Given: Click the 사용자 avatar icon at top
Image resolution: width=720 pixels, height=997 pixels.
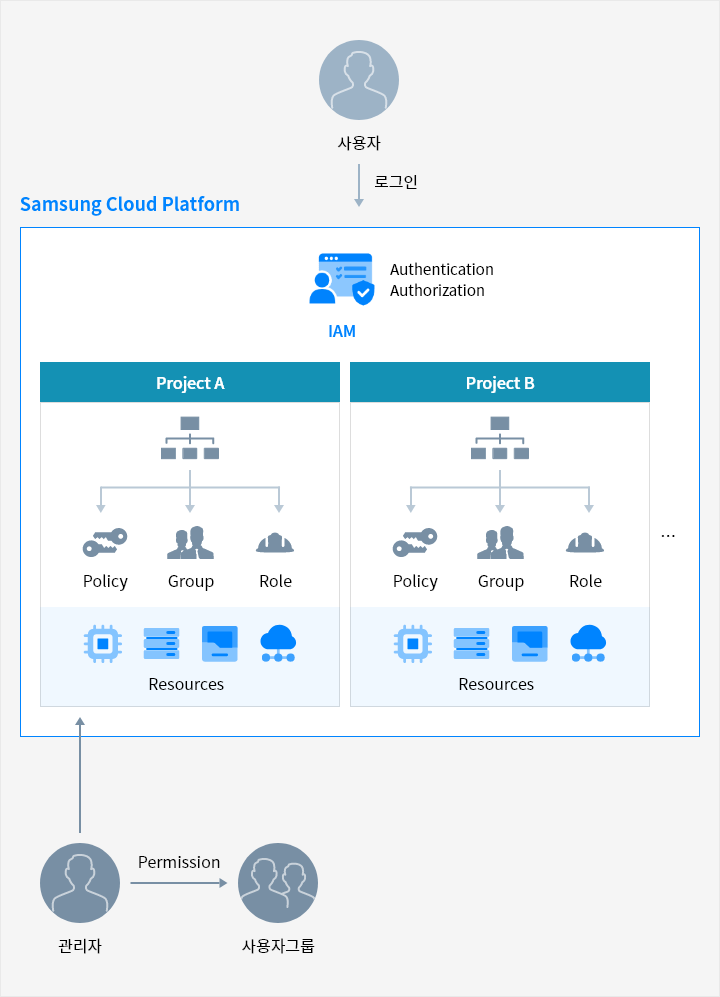Looking at the screenshot, I should point(359,80).
